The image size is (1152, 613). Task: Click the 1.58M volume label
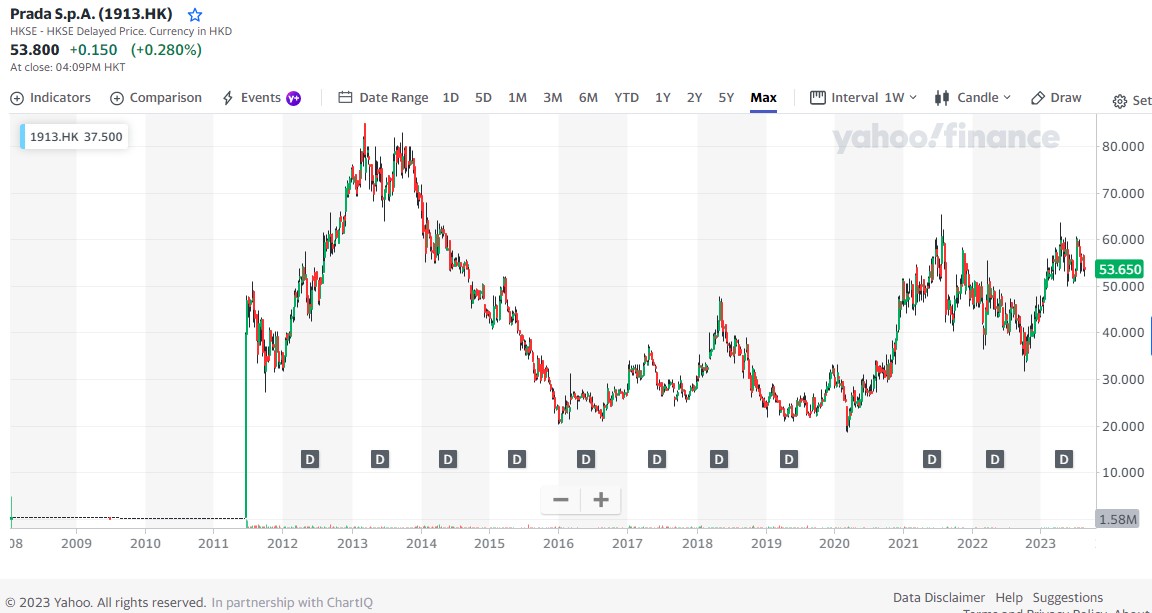click(1119, 520)
